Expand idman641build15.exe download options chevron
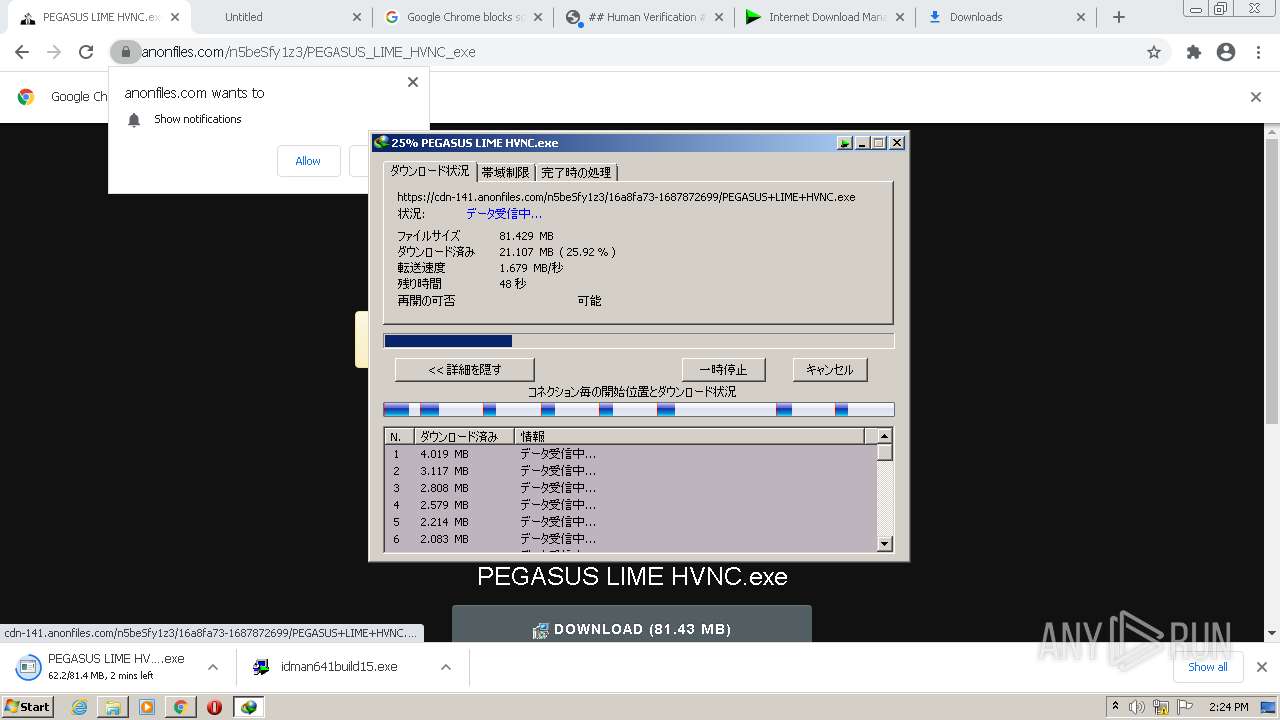 pos(446,667)
